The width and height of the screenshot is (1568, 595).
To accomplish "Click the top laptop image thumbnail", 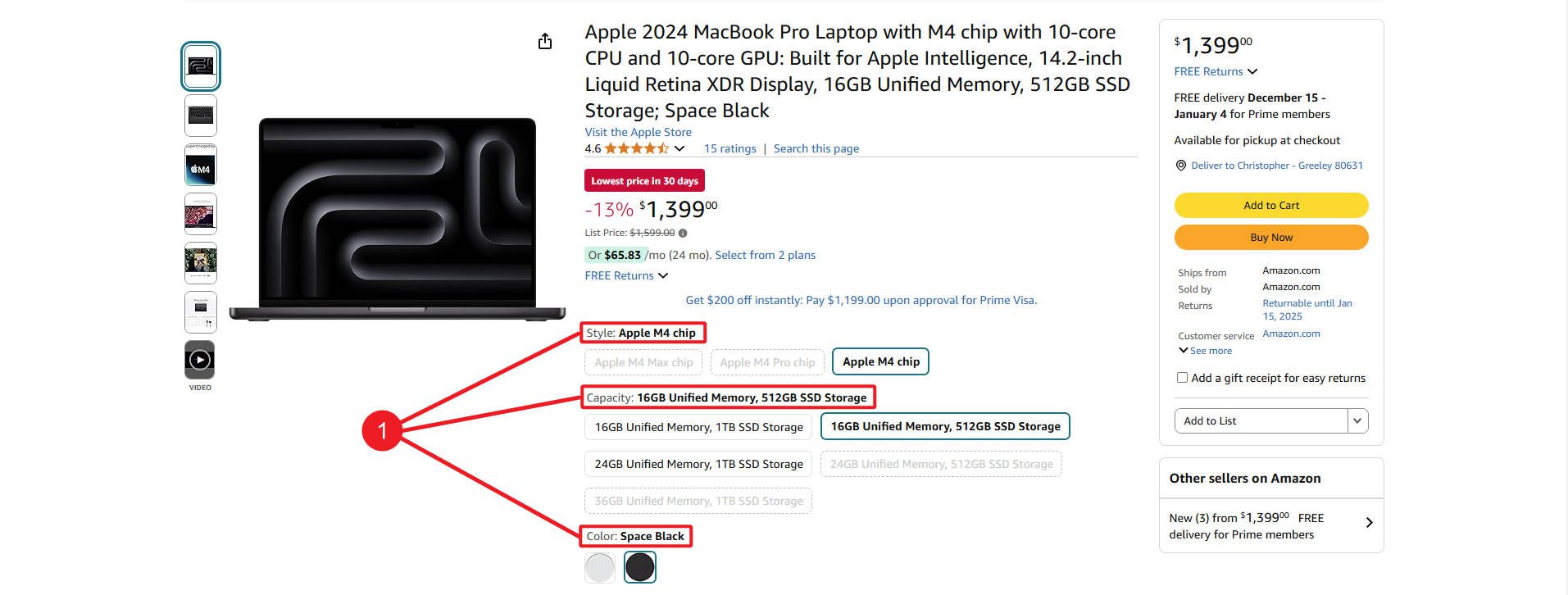I will click(199, 66).
